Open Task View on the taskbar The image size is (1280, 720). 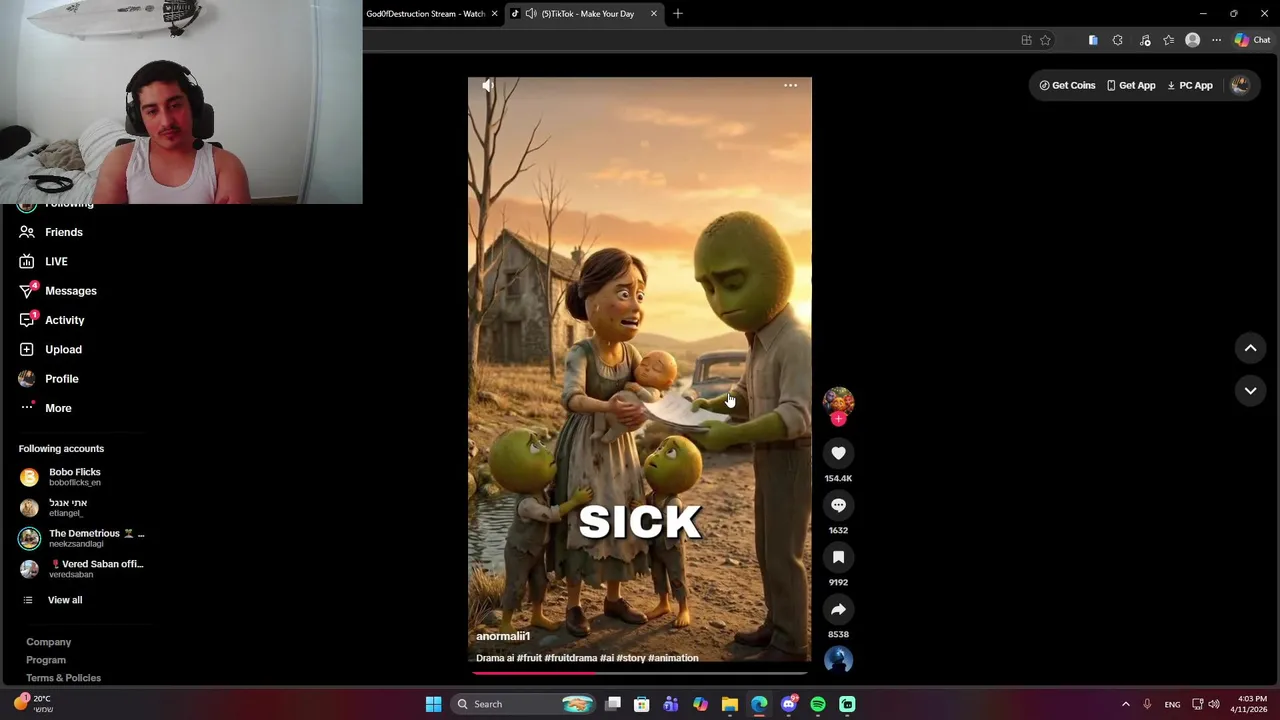[x=613, y=704]
